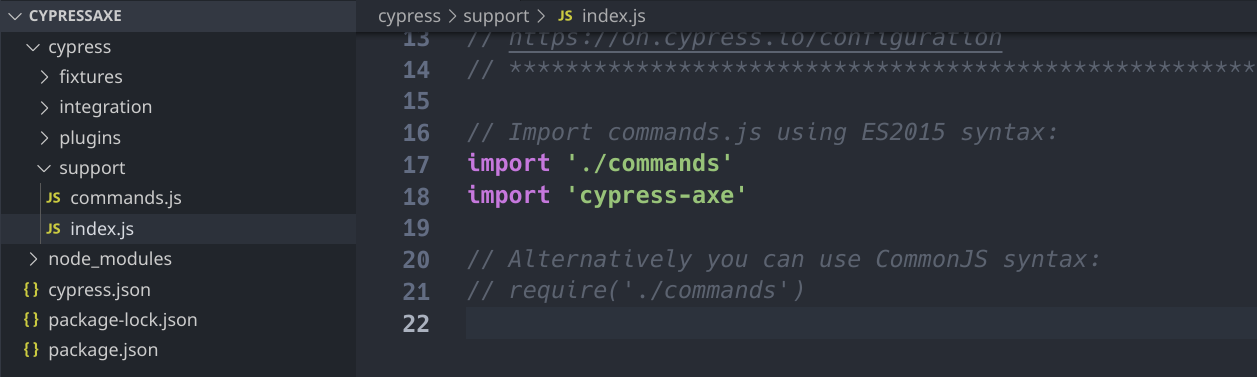Click the ES2015 syntax comment on line 16
The image size is (1257, 377).
click(x=763, y=132)
